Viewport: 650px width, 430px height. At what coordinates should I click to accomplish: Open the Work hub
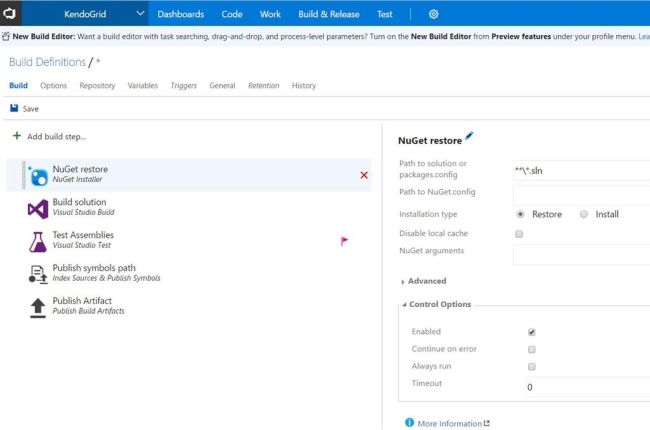[x=270, y=14]
